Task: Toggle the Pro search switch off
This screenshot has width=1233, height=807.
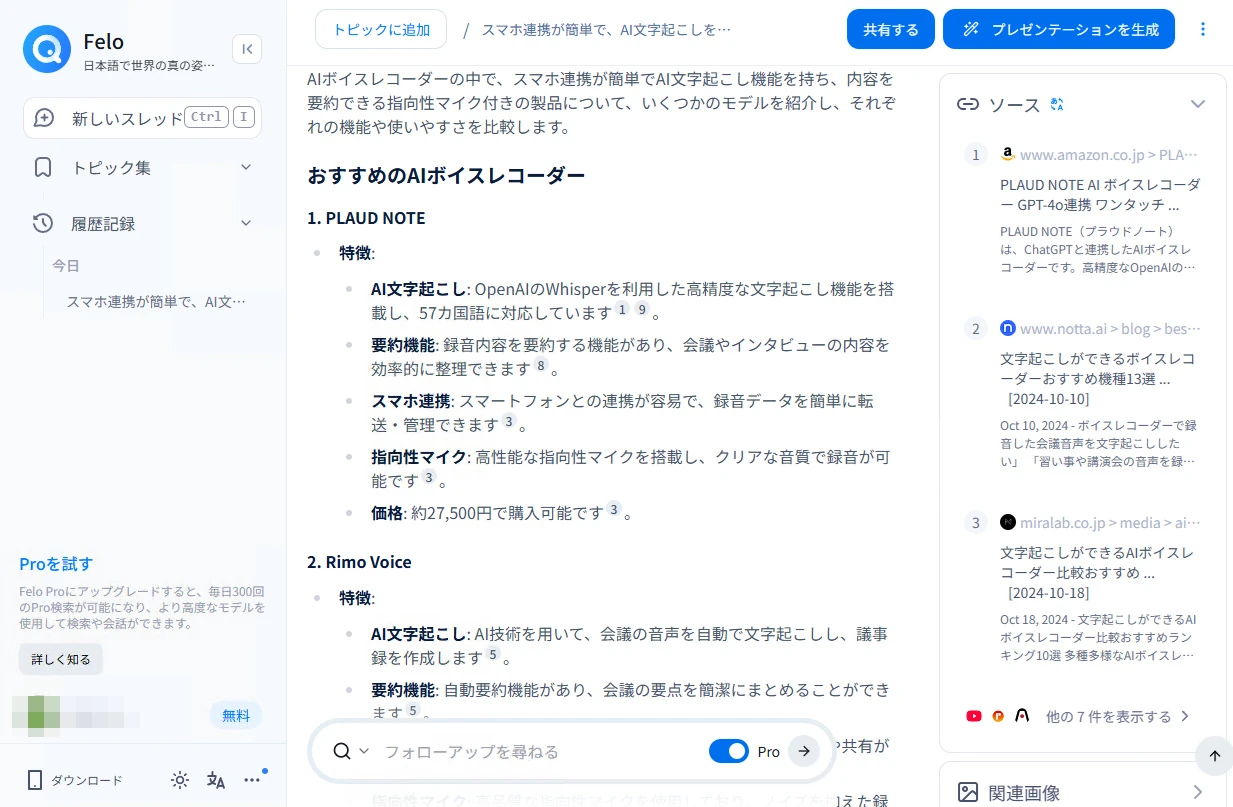Action: click(x=728, y=751)
